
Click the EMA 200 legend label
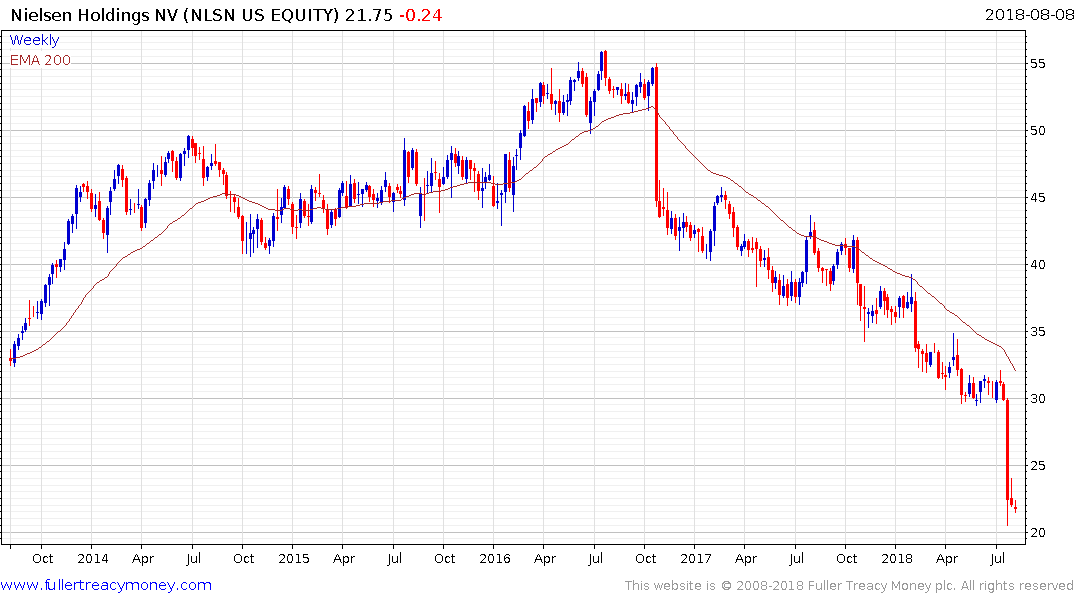pos(40,60)
